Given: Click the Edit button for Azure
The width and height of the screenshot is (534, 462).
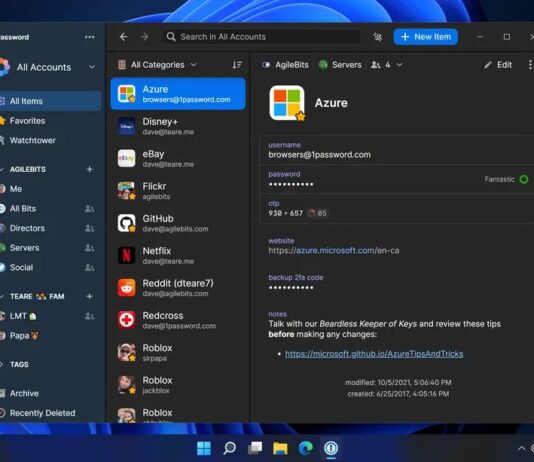Looking at the screenshot, I should 499,65.
